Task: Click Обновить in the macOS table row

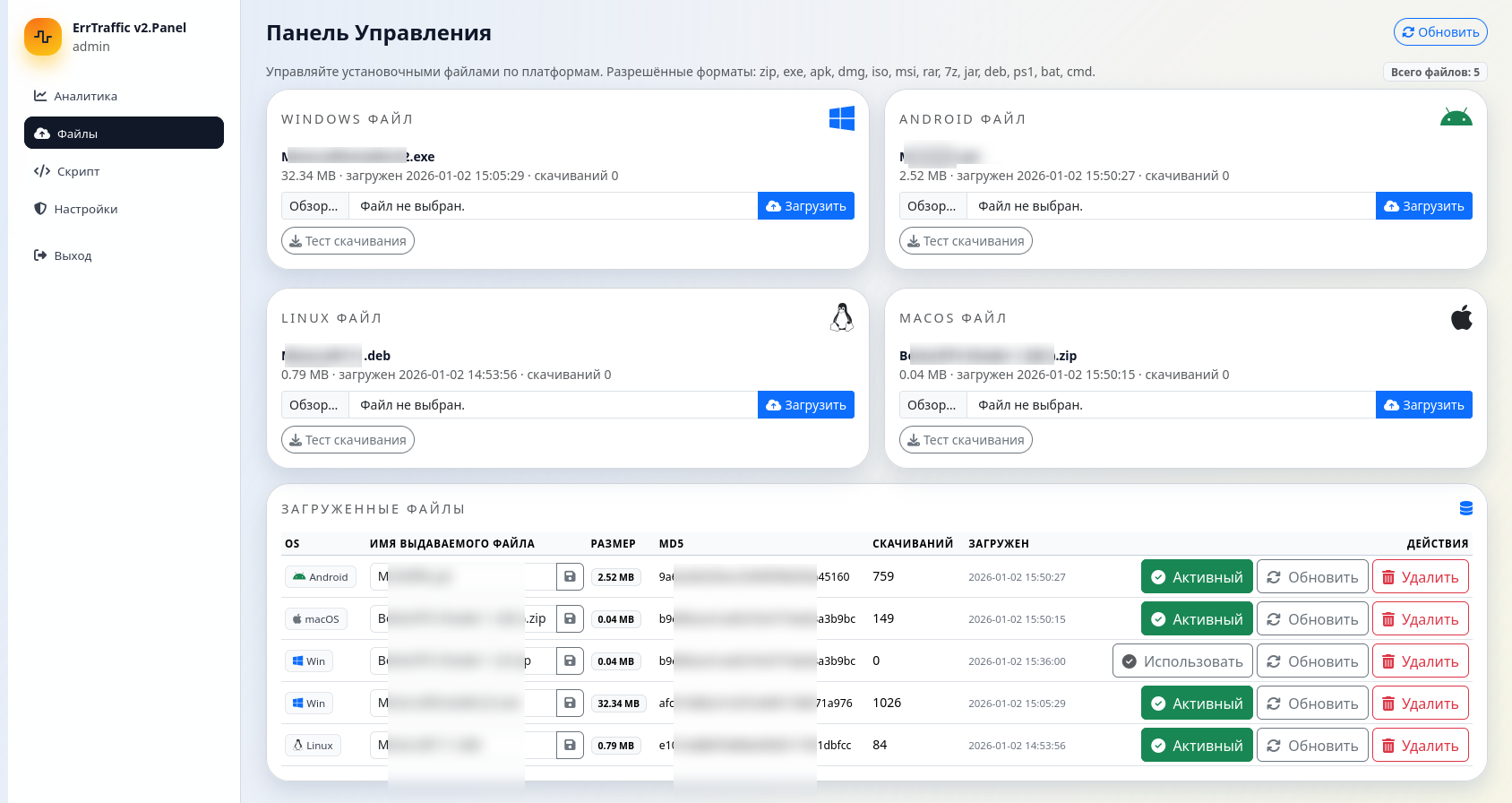Action: click(1312, 619)
